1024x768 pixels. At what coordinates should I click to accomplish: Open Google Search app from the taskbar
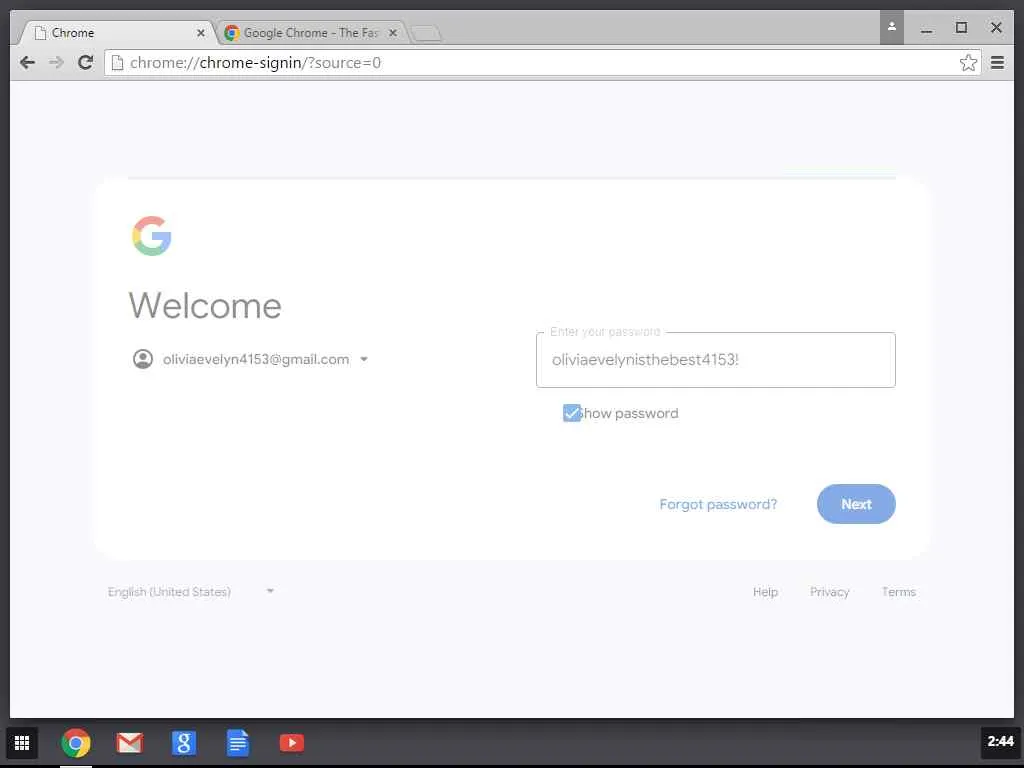click(x=184, y=743)
